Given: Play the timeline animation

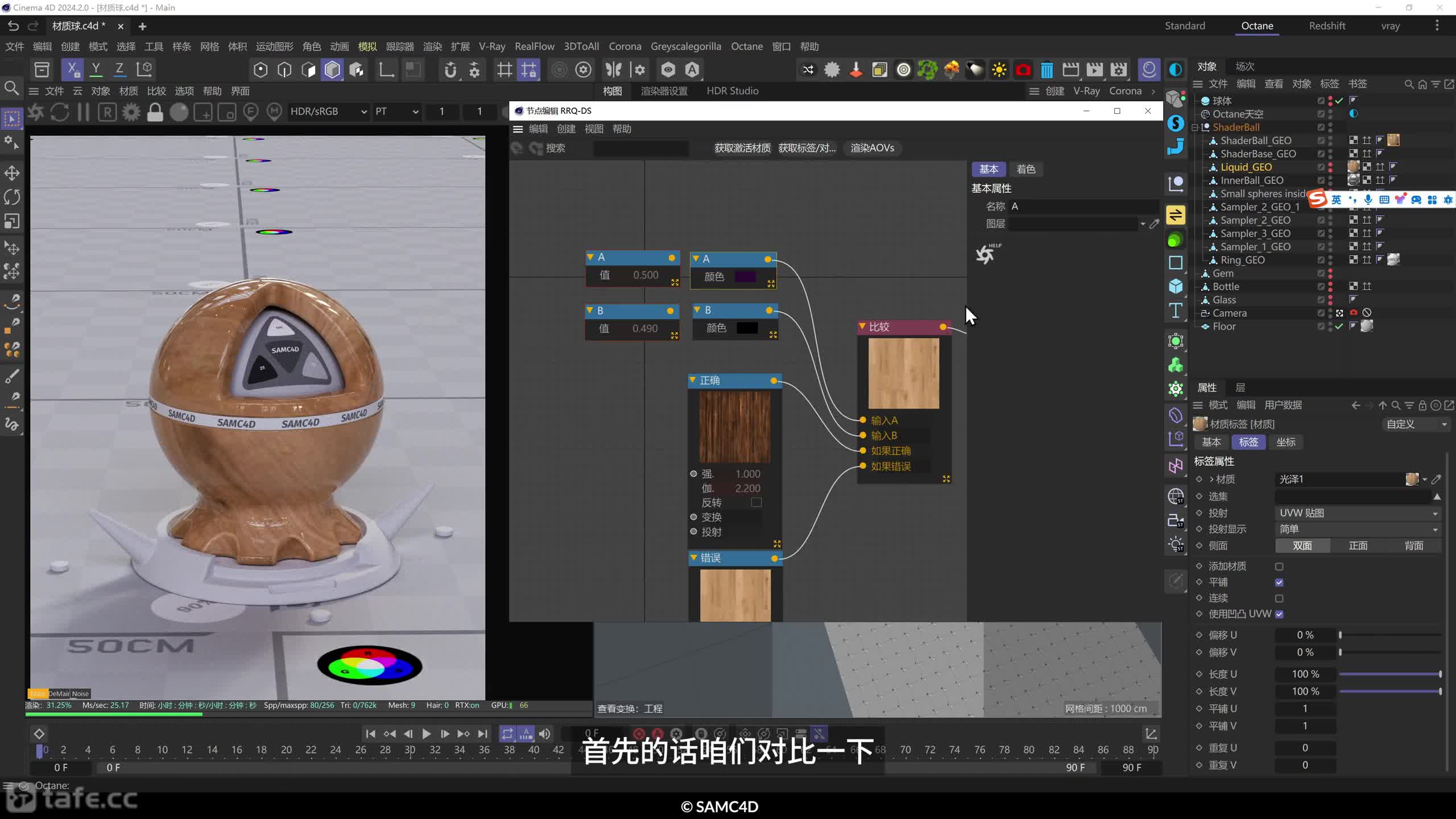Looking at the screenshot, I should click(426, 734).
